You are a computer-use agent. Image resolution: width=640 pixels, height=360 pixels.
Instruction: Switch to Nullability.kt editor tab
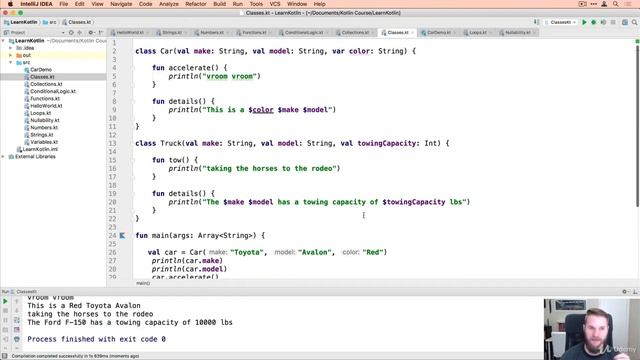pyautogui.click(x=518, y=32)
